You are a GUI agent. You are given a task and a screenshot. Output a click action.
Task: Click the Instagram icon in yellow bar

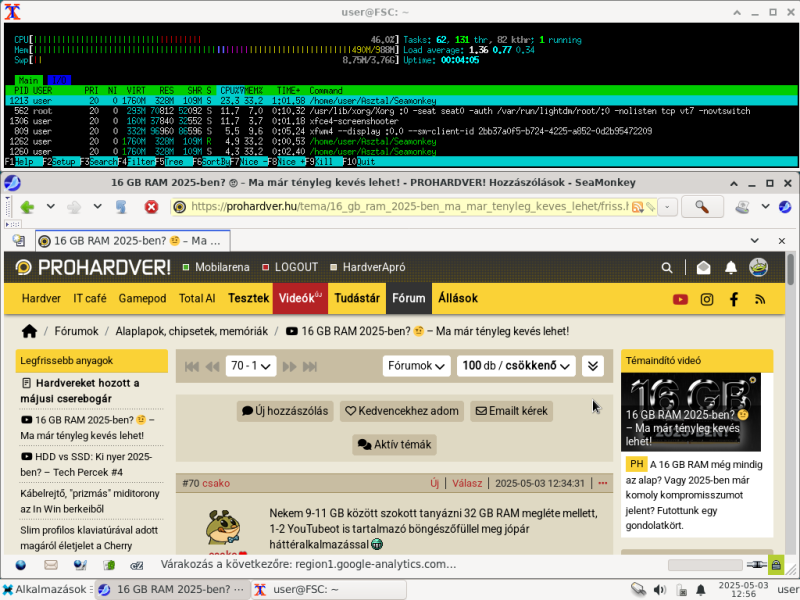click(x=707, y=299)
